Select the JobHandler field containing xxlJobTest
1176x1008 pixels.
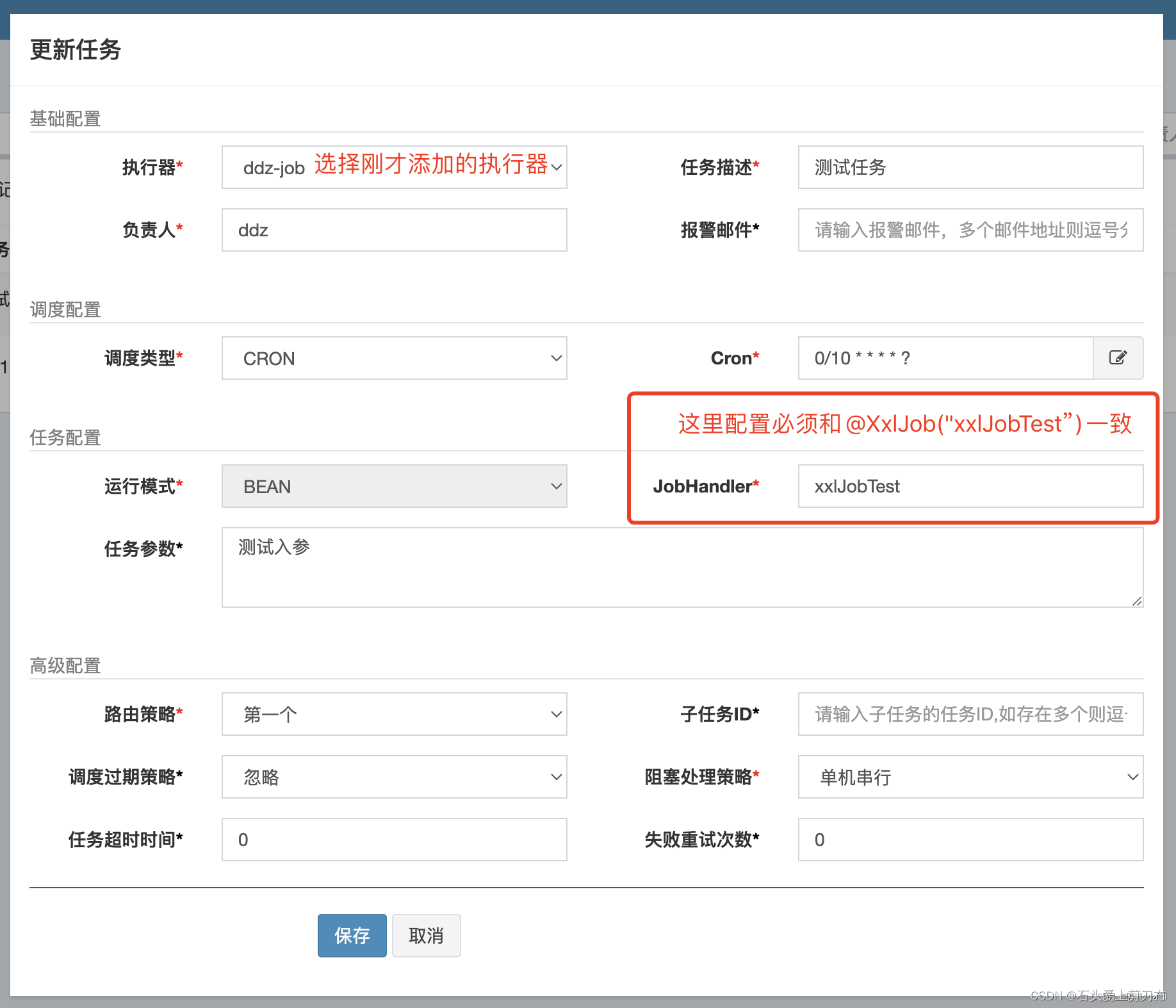coord(970,486)
